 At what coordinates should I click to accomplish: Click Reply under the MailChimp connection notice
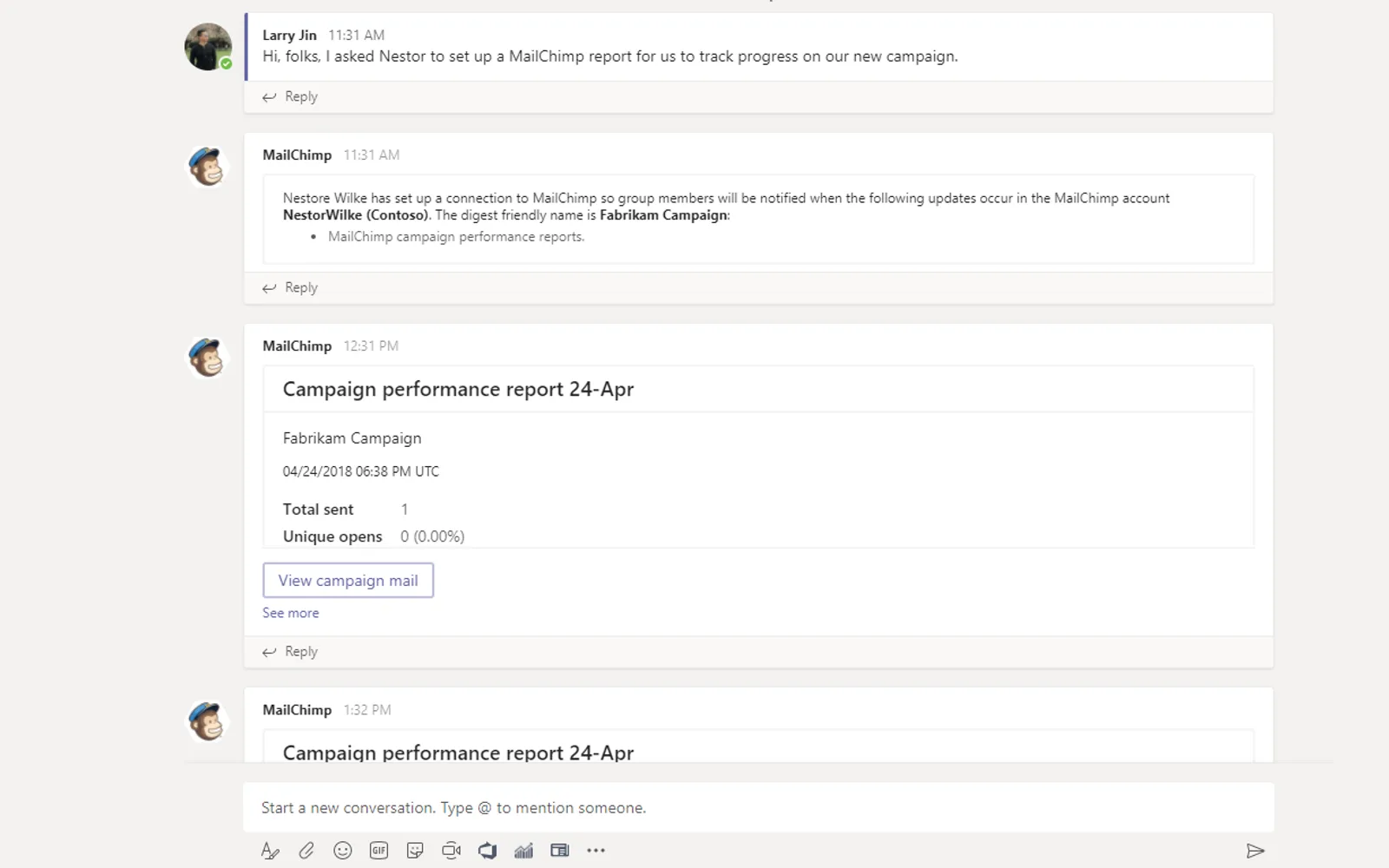pyautogui.click(x=291, y=287)
